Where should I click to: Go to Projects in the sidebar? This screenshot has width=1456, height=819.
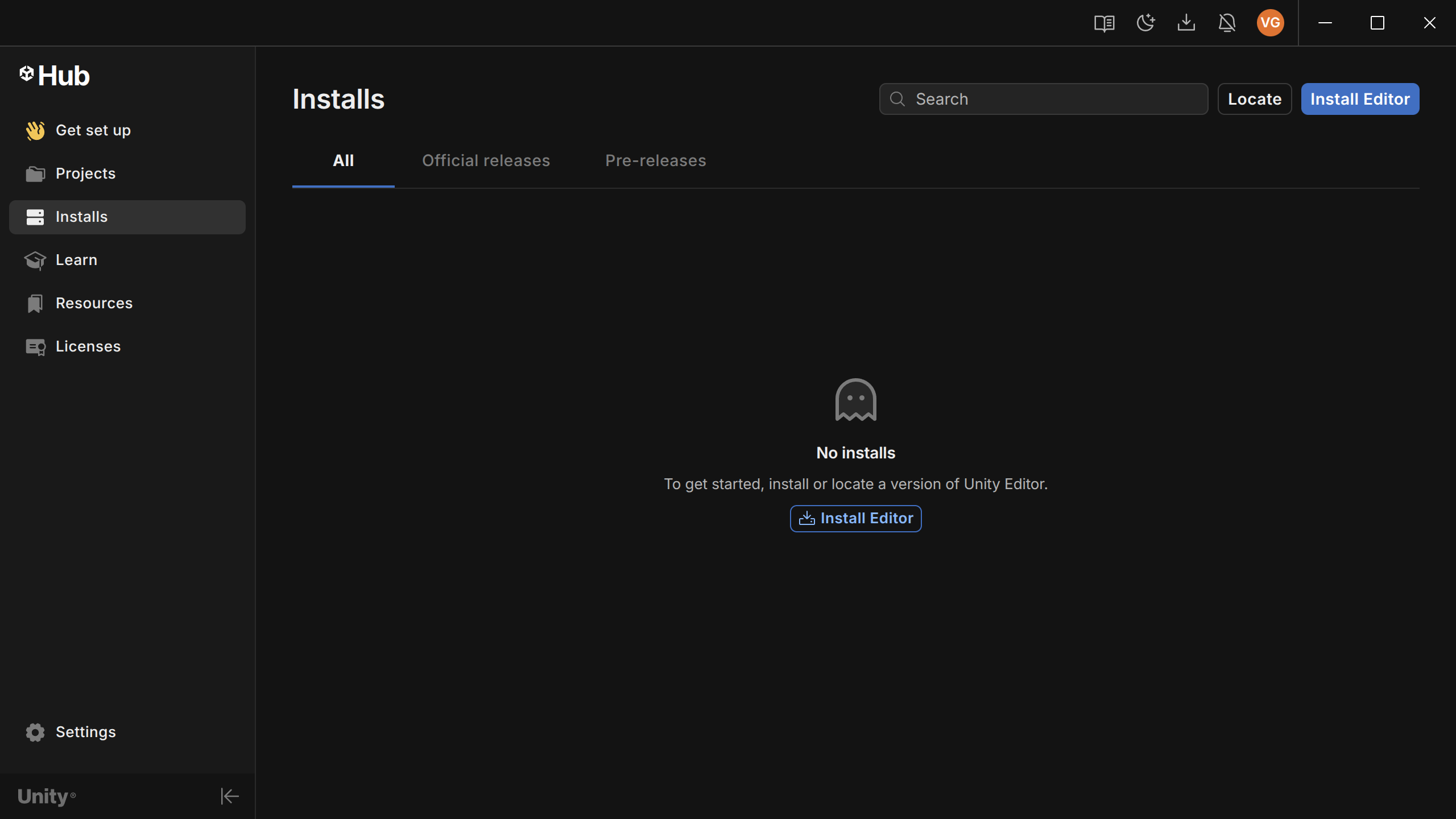(x=85, y=173)
